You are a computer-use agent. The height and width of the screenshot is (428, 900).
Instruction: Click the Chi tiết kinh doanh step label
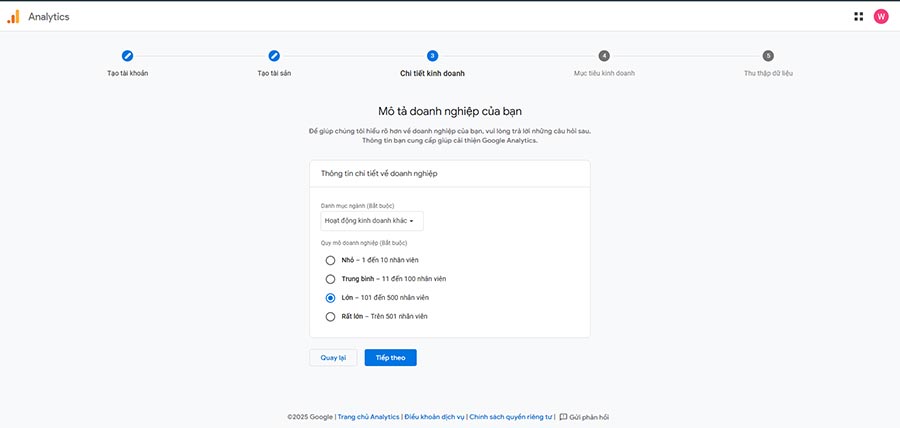[432, 73]
